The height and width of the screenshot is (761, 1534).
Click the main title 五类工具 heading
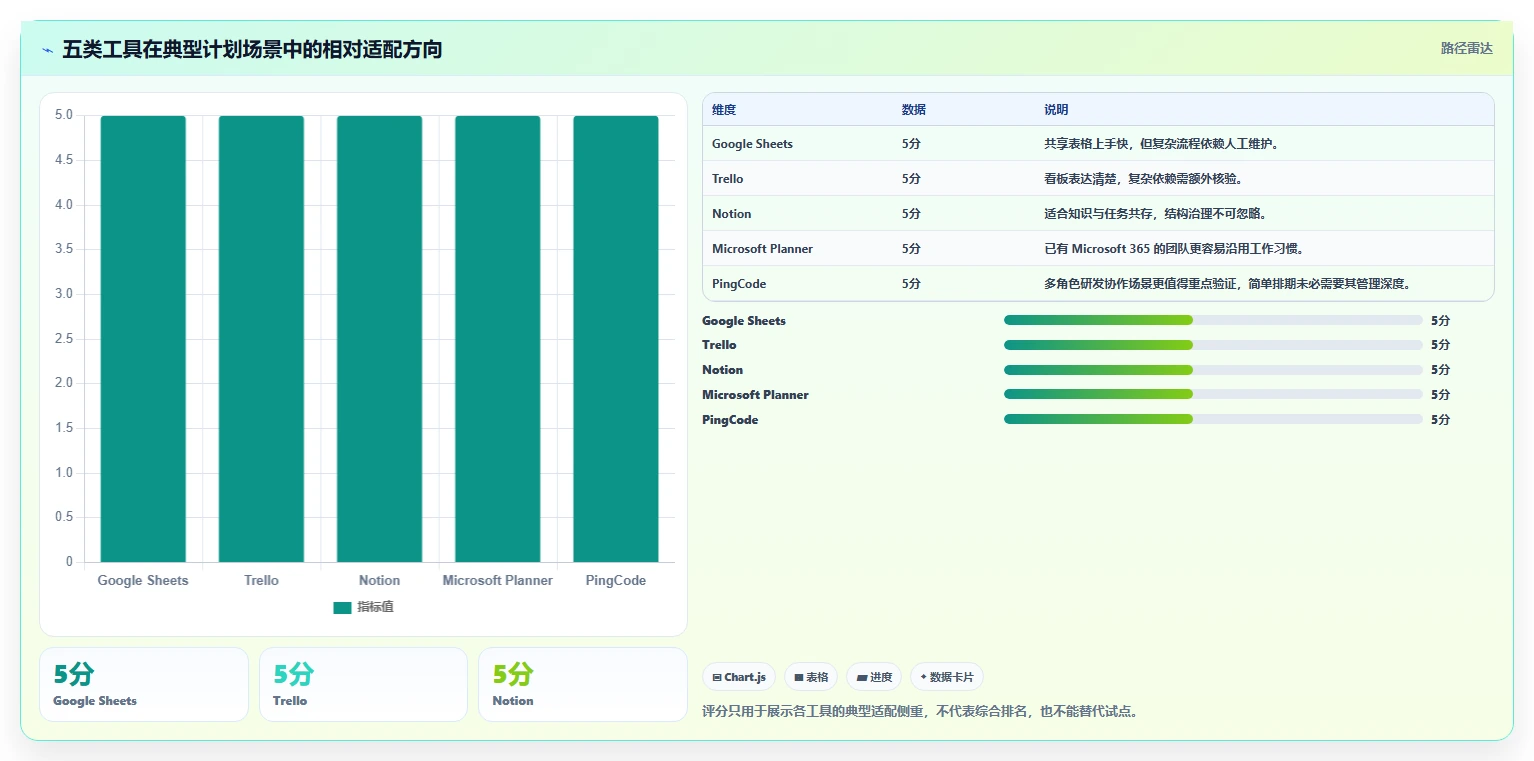tap(252, 49)
